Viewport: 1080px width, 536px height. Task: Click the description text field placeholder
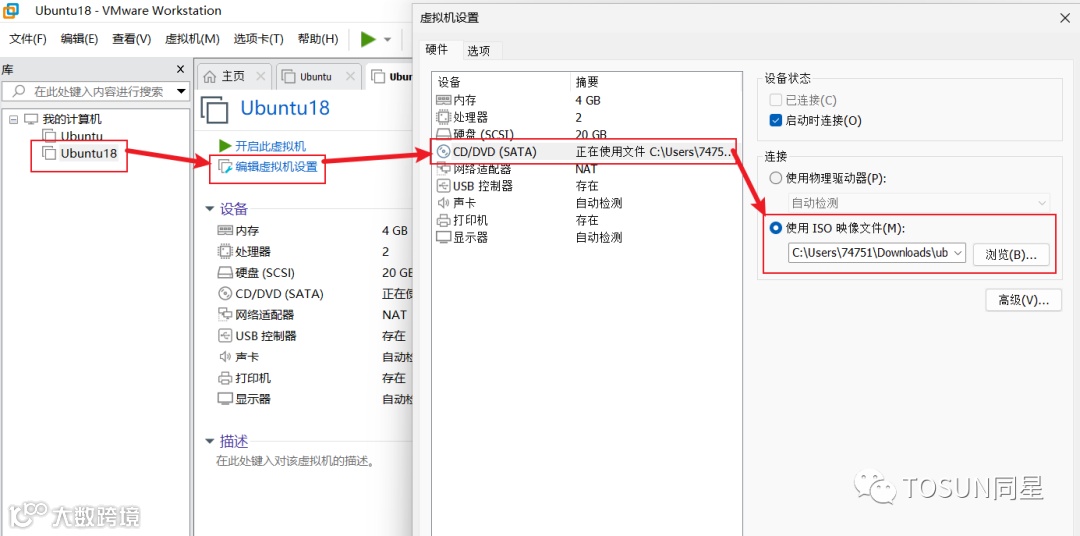click(295, 461)
